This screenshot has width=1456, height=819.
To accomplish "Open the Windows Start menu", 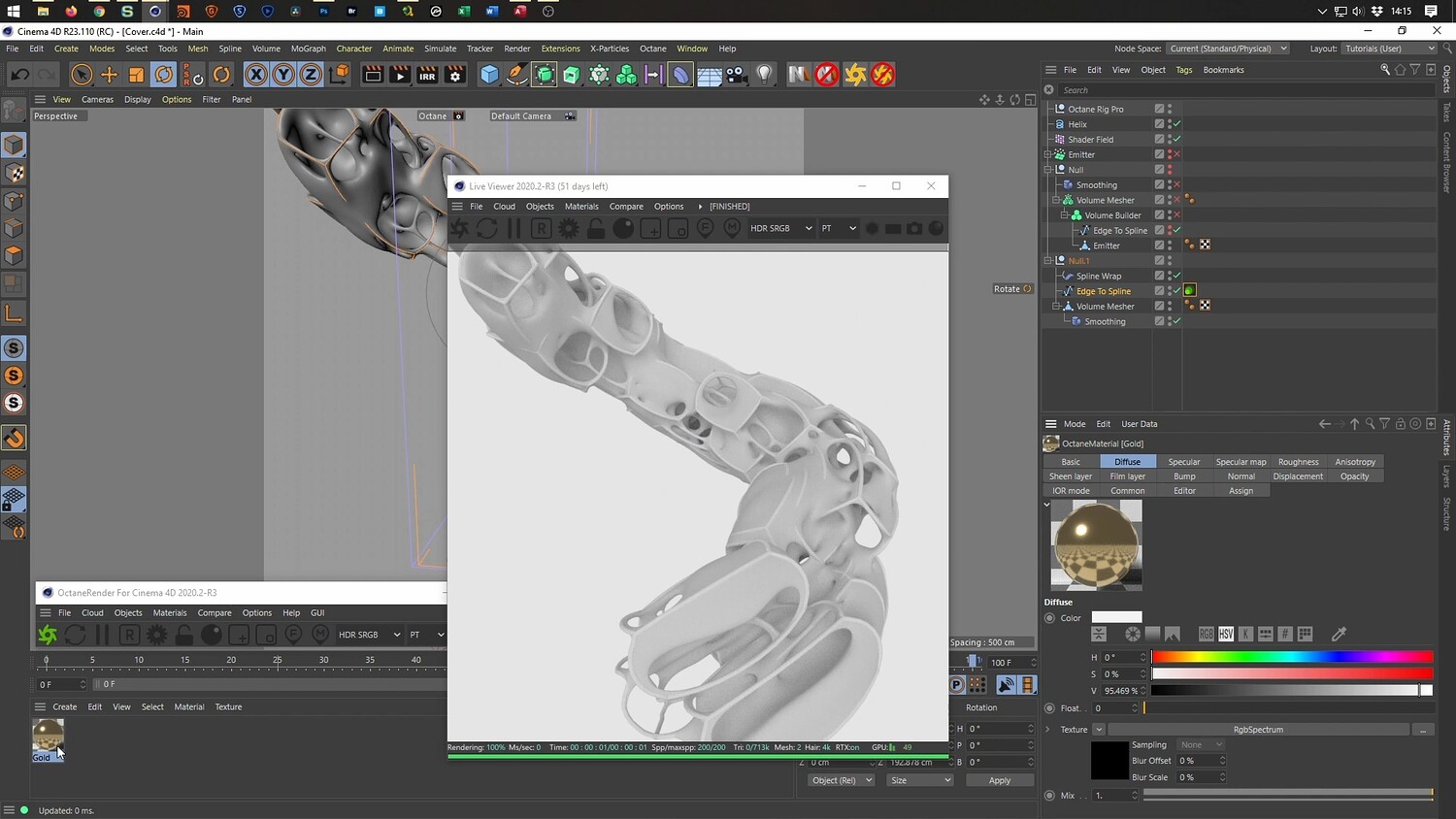I will pos(15,12).
